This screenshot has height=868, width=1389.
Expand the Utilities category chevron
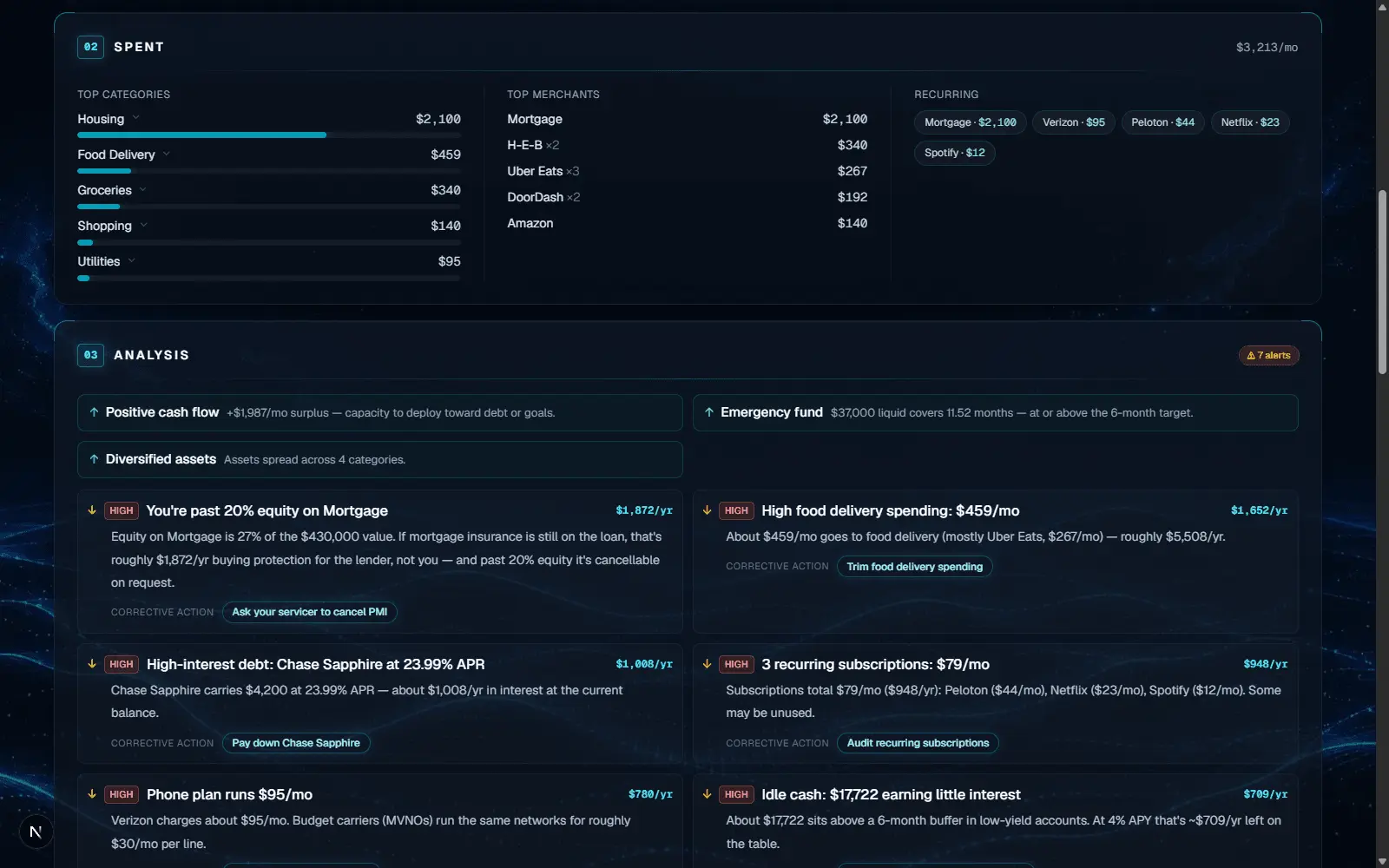pyautogui.click(x=132, y=261)
